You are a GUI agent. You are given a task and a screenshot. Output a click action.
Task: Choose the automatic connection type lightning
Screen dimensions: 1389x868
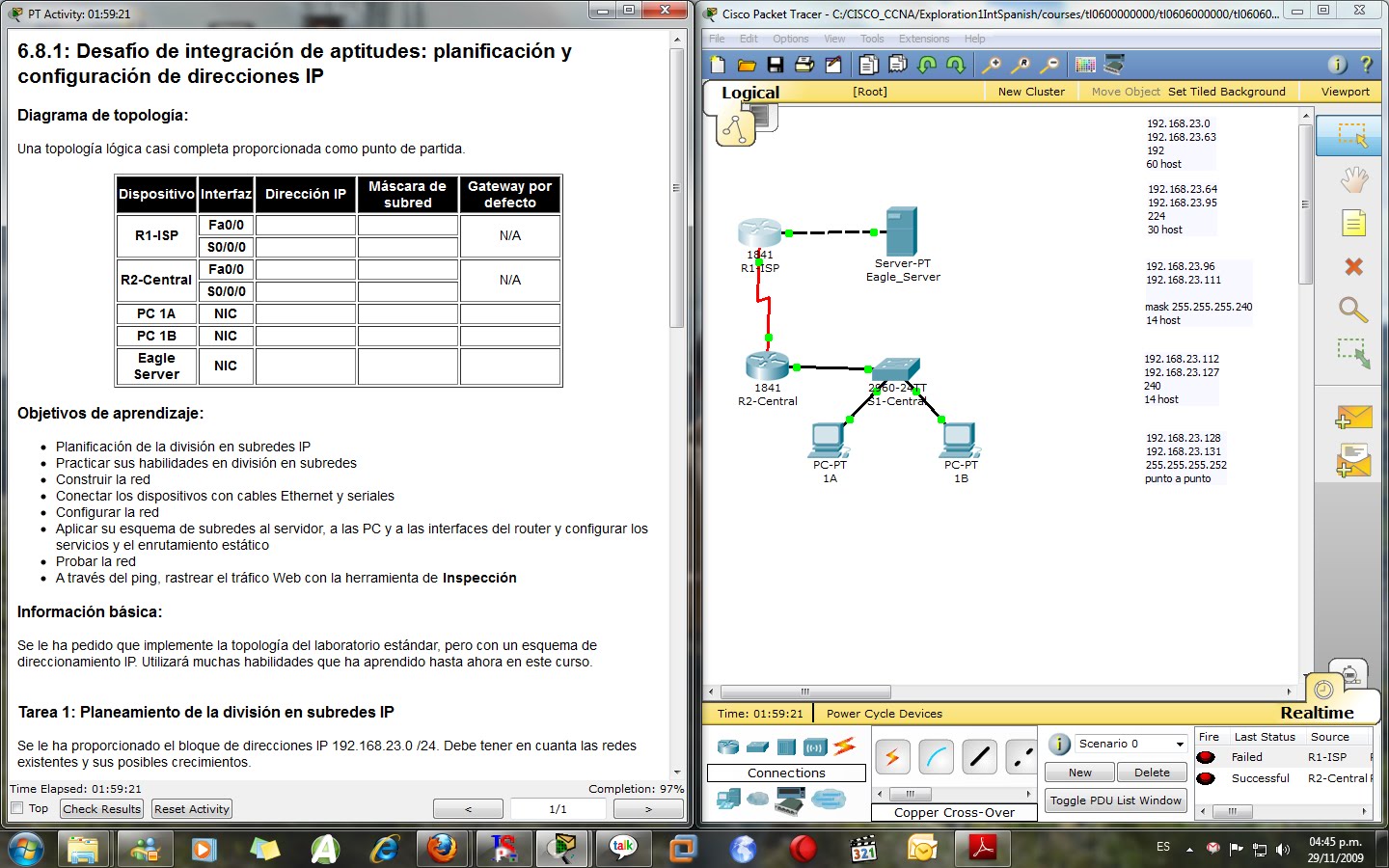[x=892, y=757]
